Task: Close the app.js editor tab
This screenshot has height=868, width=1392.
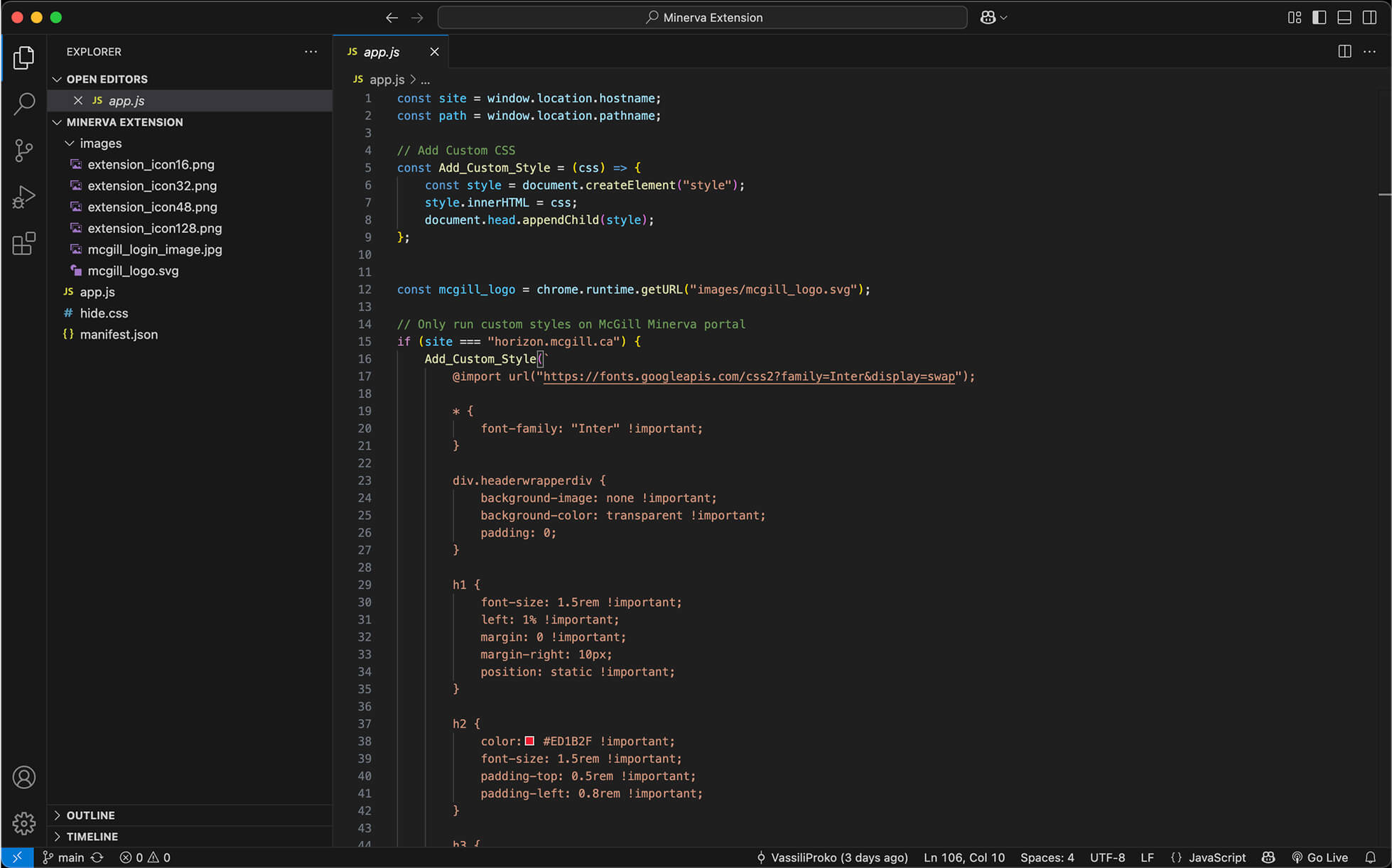Action: pyautogui.click(x=434, y=52)
